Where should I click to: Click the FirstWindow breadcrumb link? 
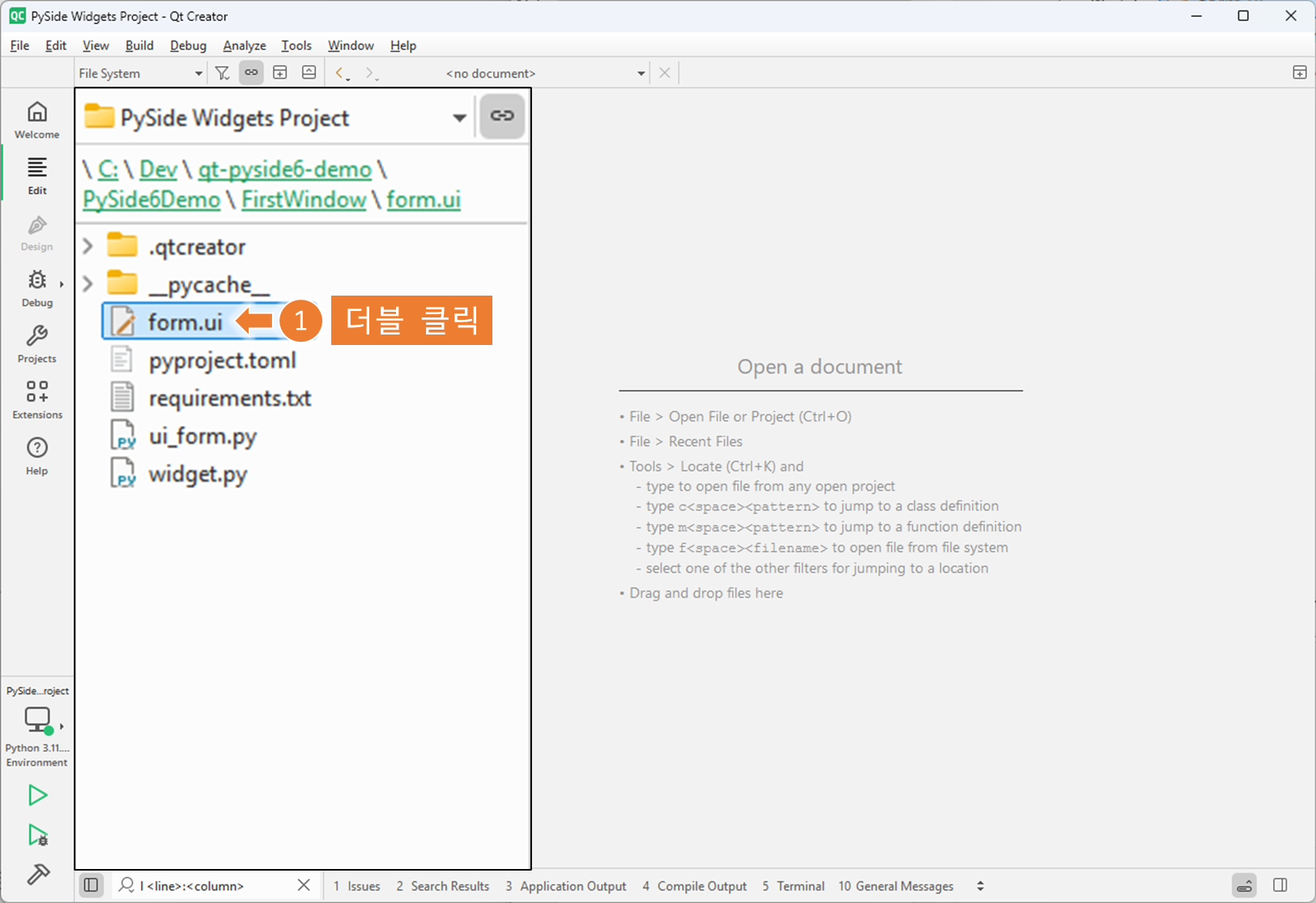pos(304,199)
